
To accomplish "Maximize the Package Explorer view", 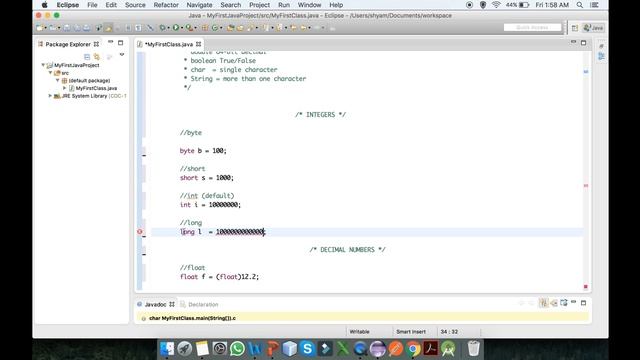I will click(x=120, y=42).
